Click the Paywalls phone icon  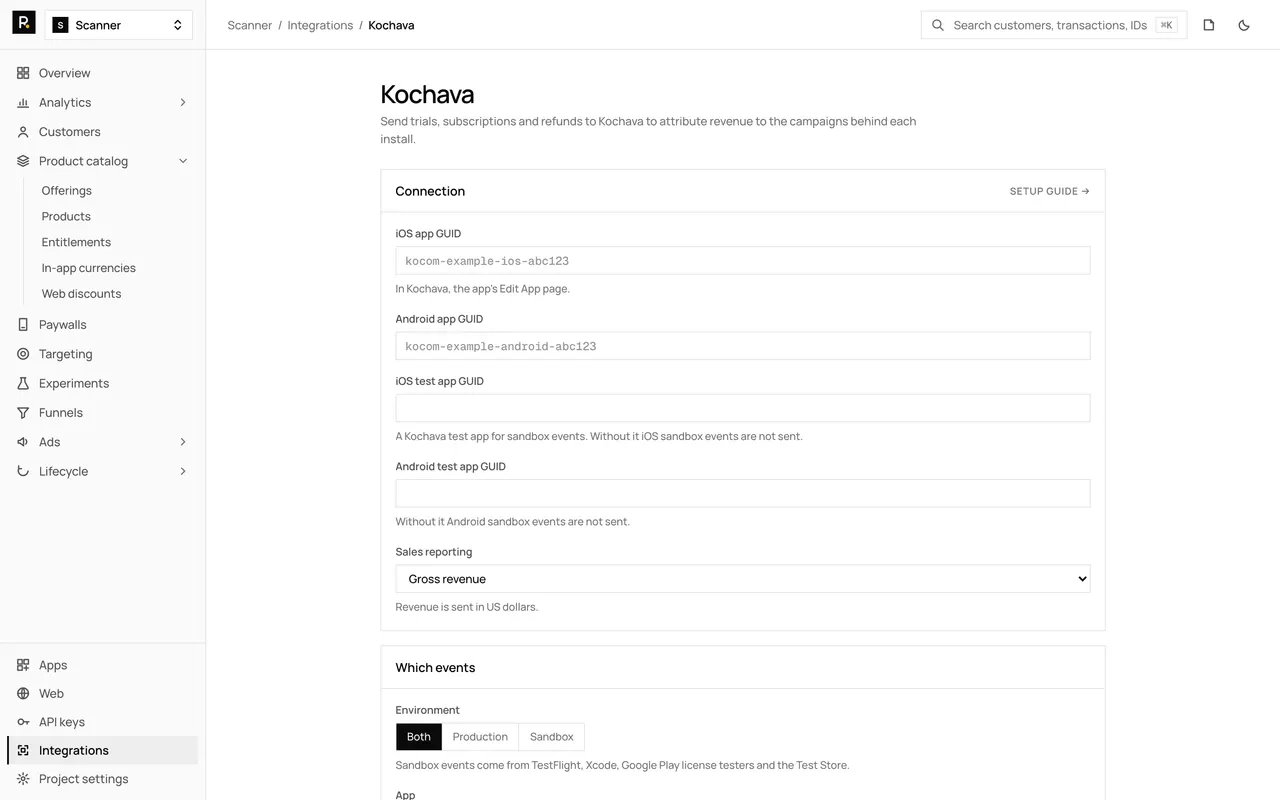click(23, 325)
